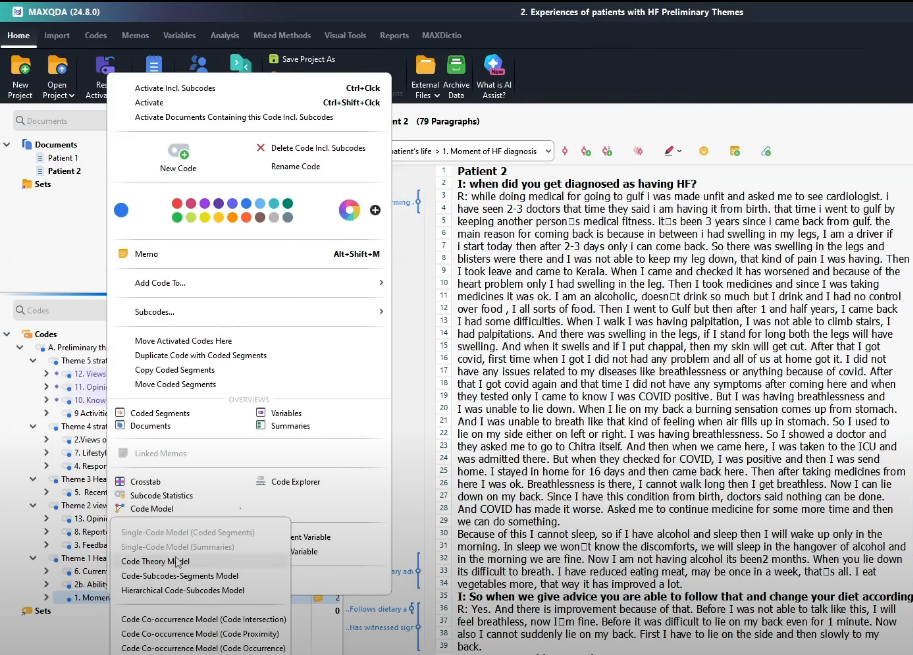Click the Memo menu entry

[x=249, y=254]
